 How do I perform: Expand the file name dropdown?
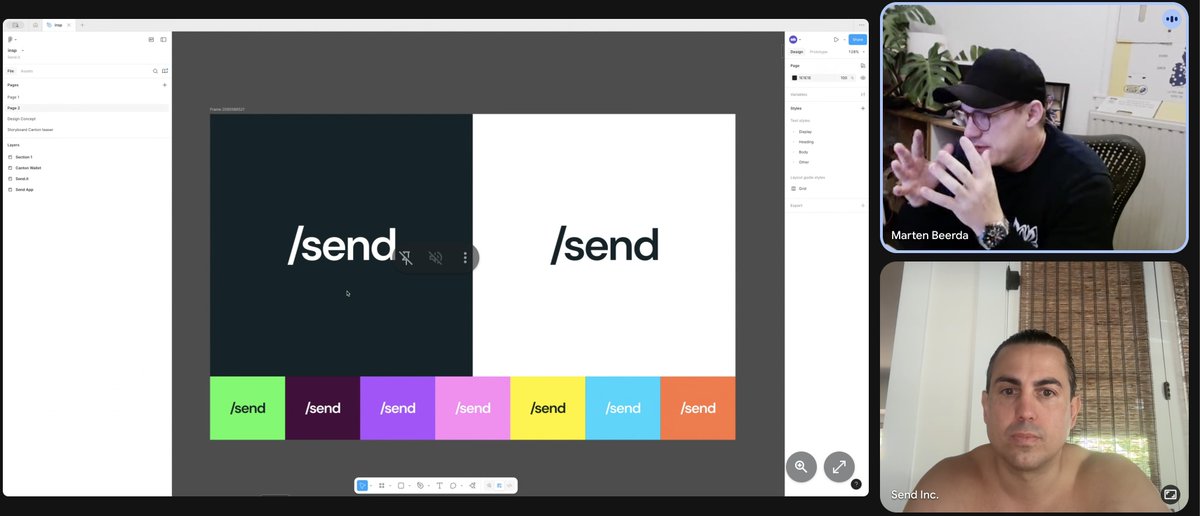22,50
